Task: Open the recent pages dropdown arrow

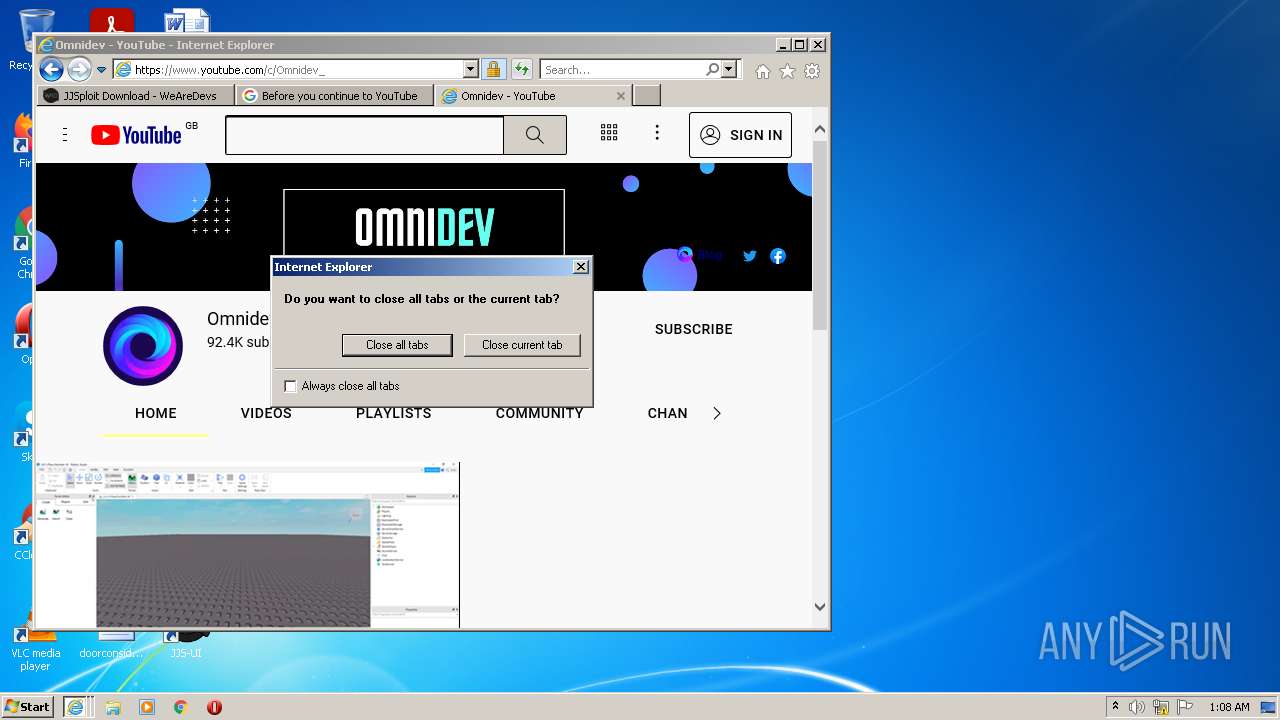Action: coord(101,70)
